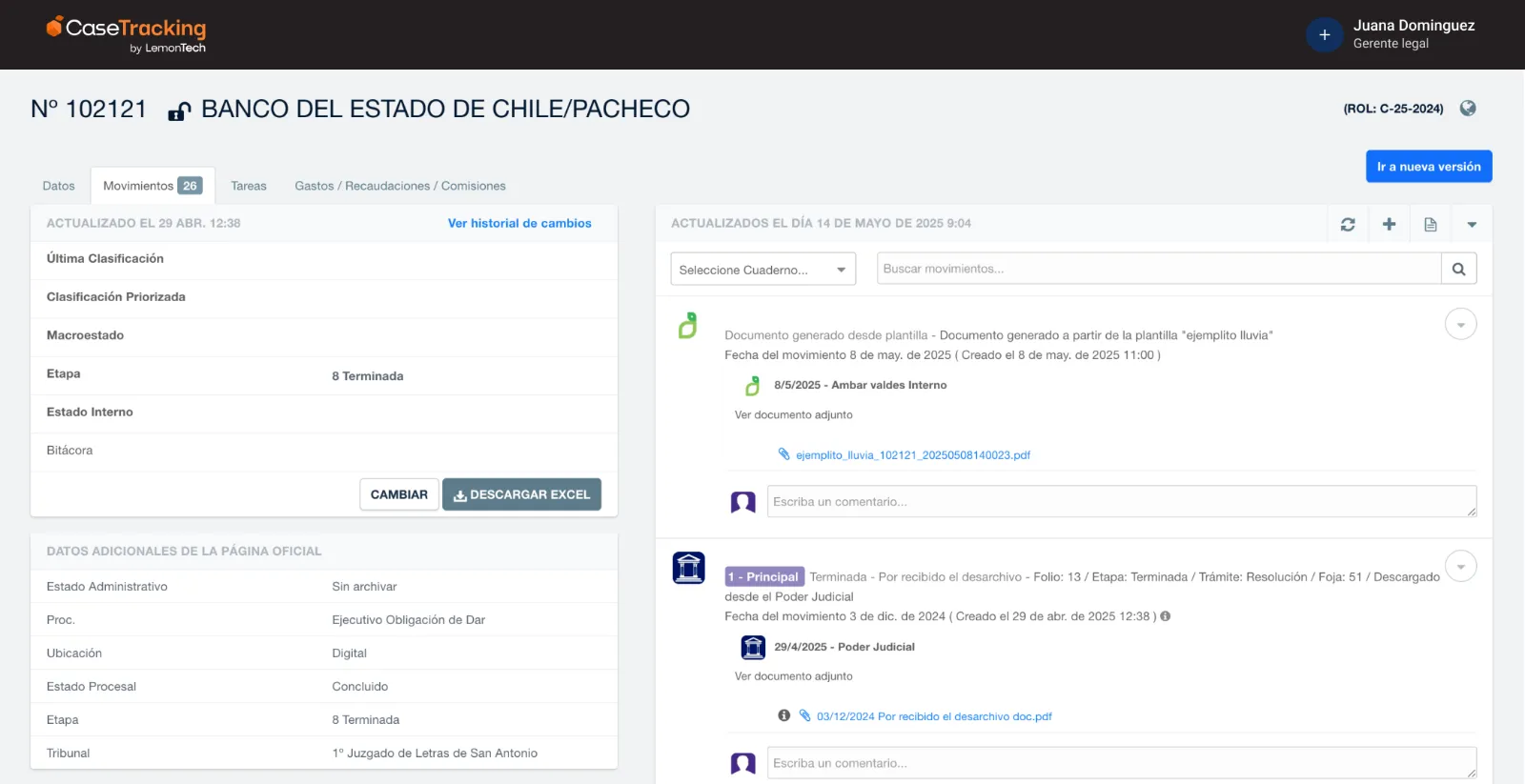Open the caret menu in movements toolbar
This screenshot has height=784, width=1525.
pyautogui.click(x=1472, y=224)
